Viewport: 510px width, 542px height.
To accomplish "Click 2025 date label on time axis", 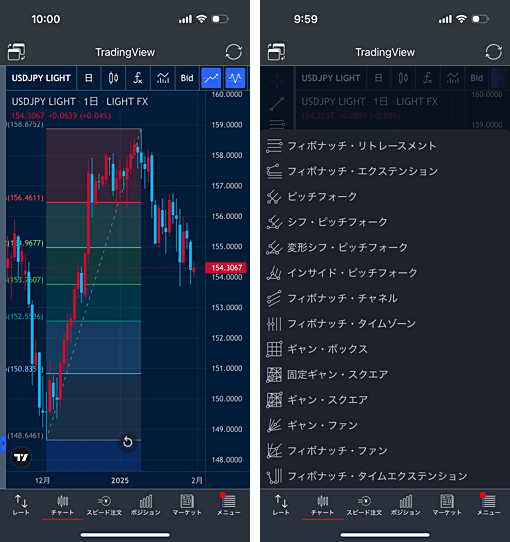I will click(x=120, y=480).
